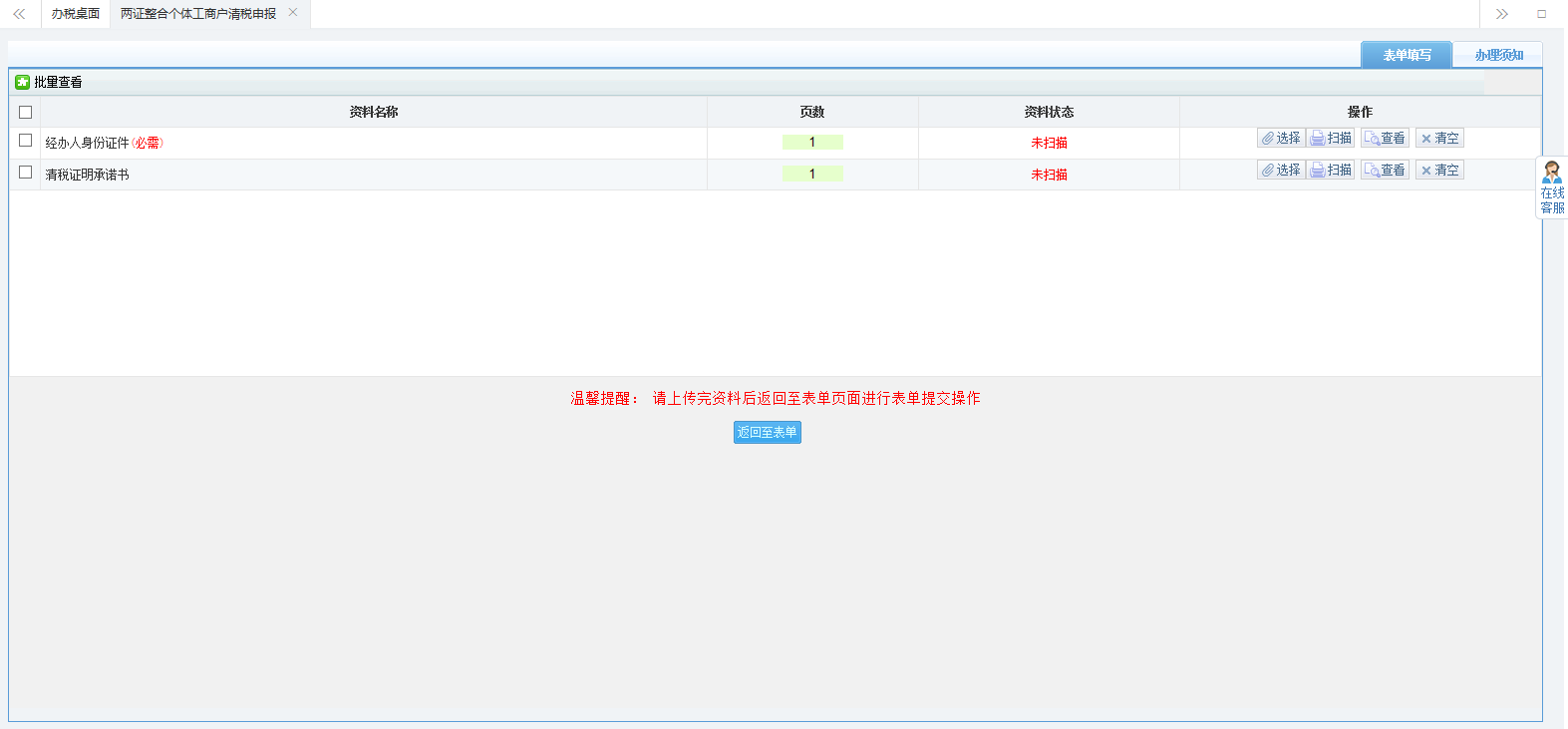This screenshot has width=1568, height=729.
Task: Click 扫描 for 经办人身份证件 row
Action: coord(1331,139)
